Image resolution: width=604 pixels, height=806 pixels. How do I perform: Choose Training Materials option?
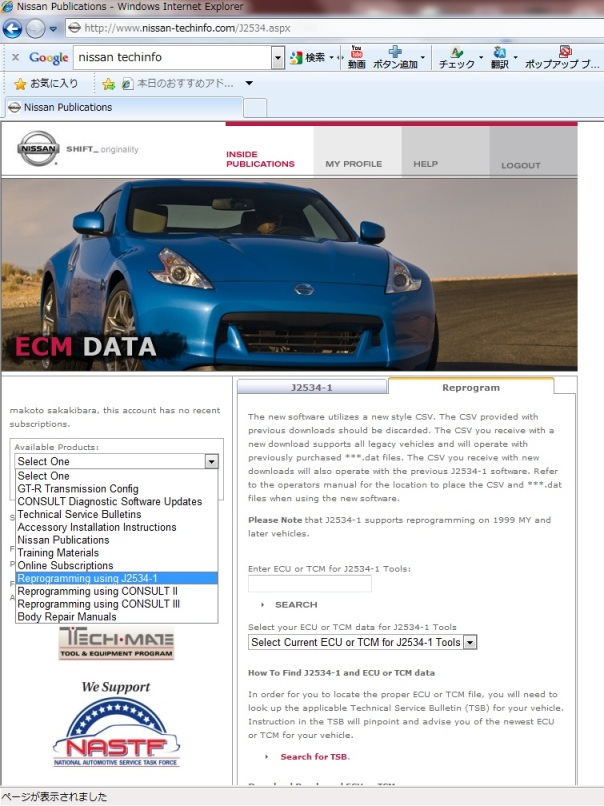coord(117,553)
